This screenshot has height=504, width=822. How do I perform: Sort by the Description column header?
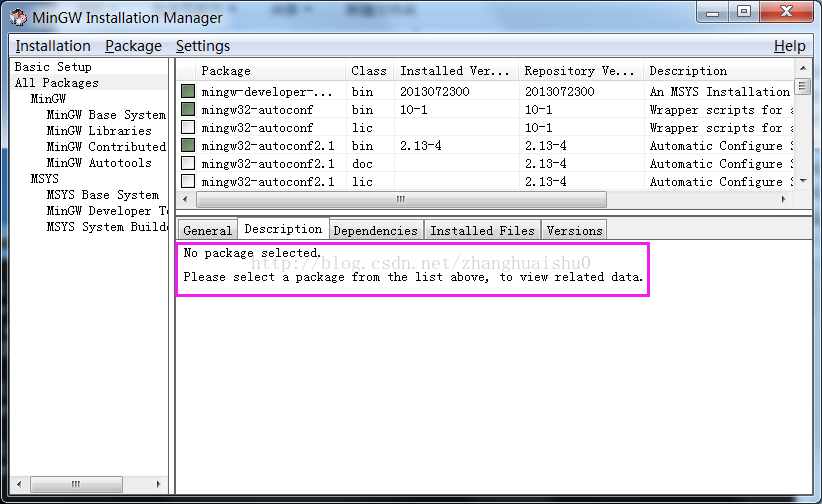(719, 71)
